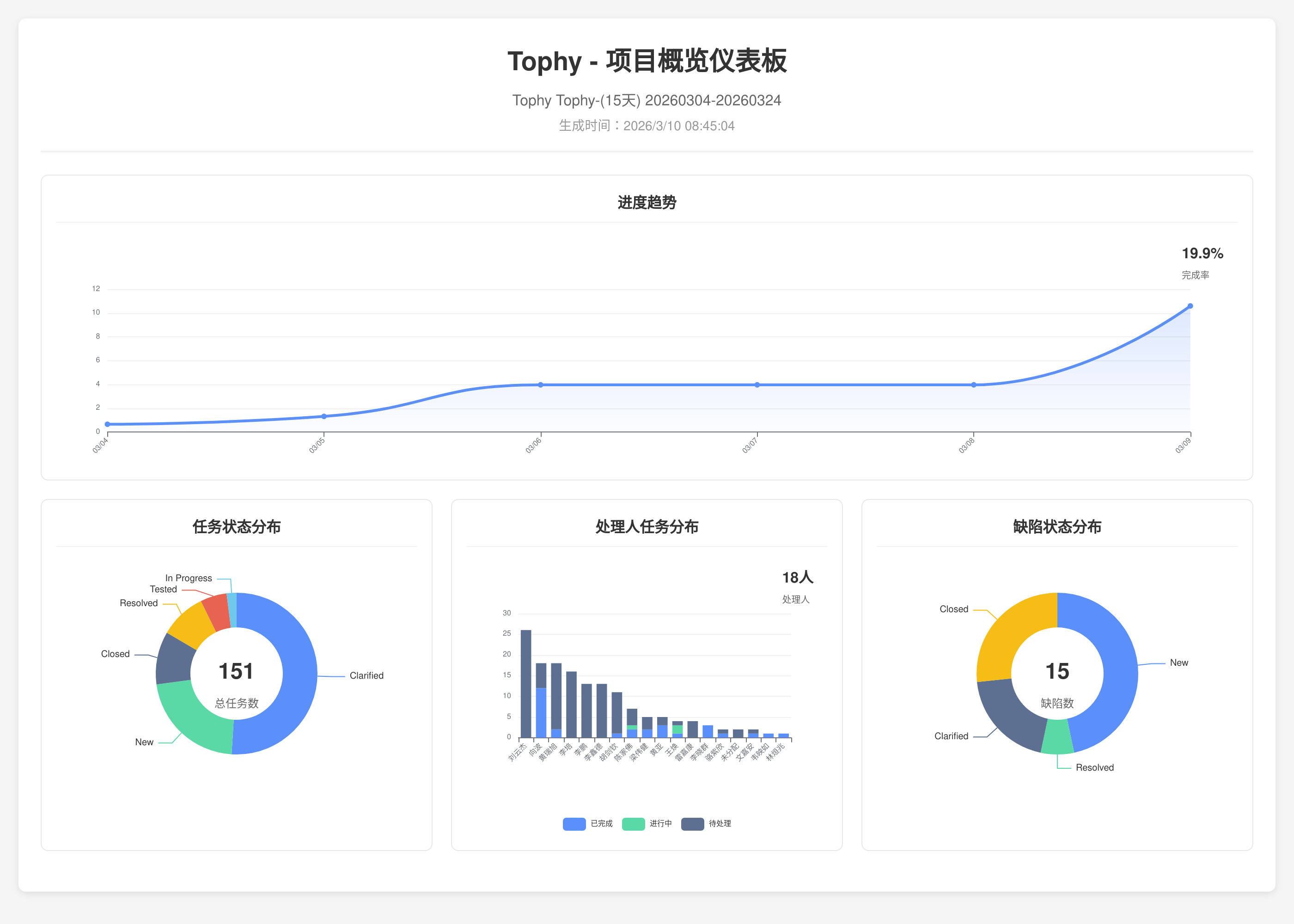The image size is (1294, 924).
Task: Click the 19.9% completion rate figure
Action: [x=1202, y=254]
